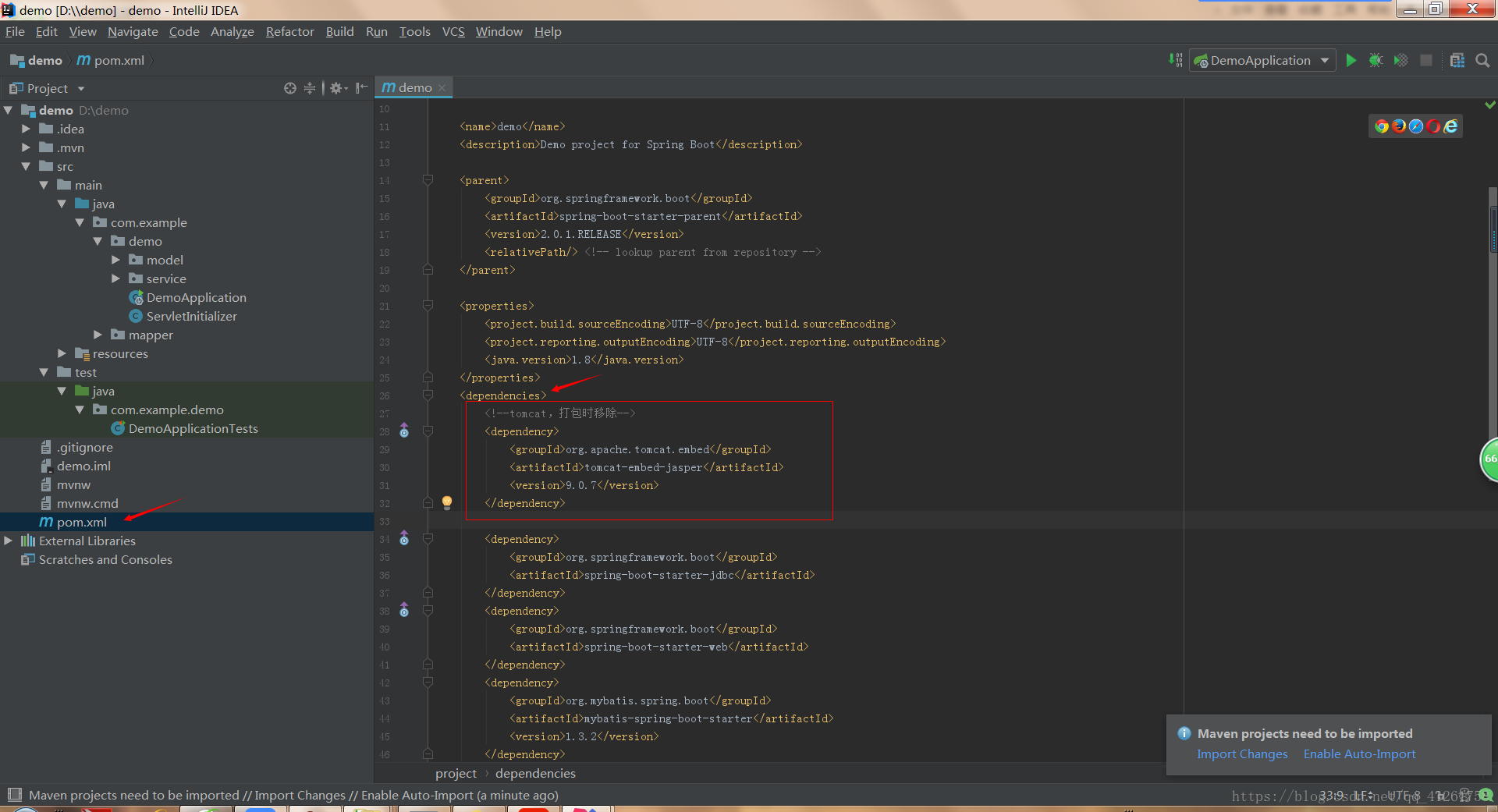Toggle tool window buttons in status bar
Image resolution: width=1498 pixels, height=812 pixels.
(x=14, y=795)
